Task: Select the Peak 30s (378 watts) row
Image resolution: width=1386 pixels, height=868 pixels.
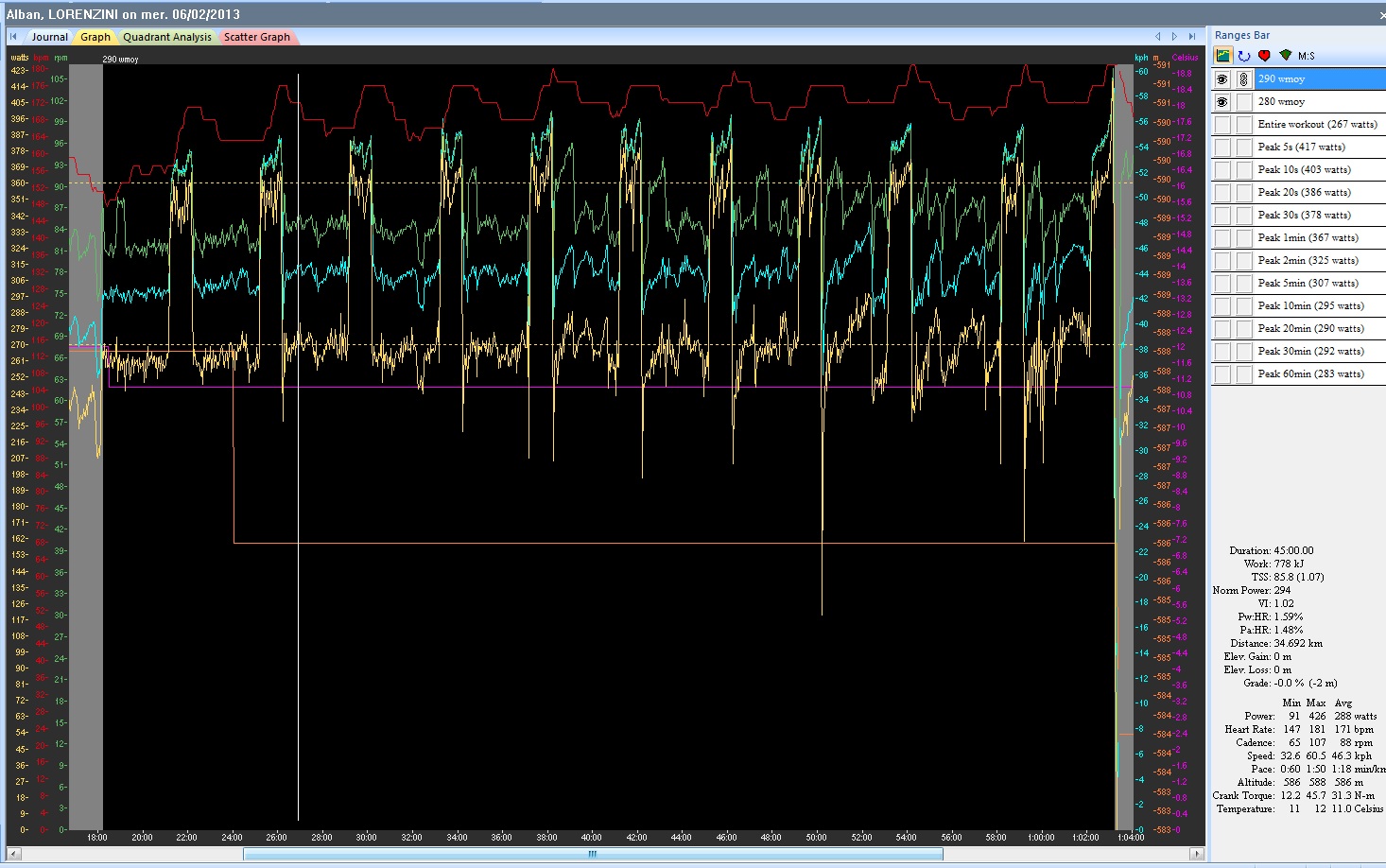Action: (1320, 216)
